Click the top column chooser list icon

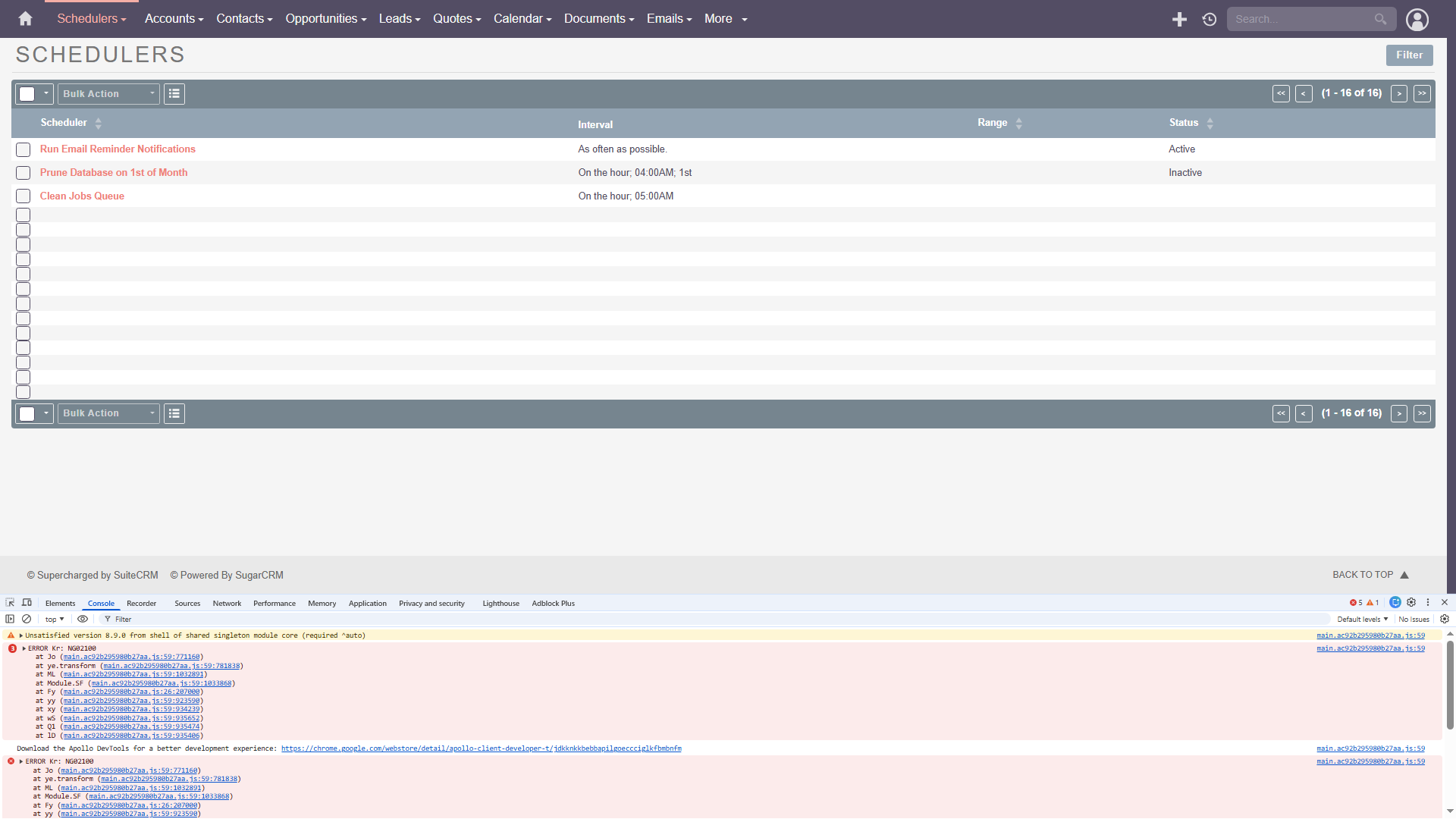[x=174, y=94]
